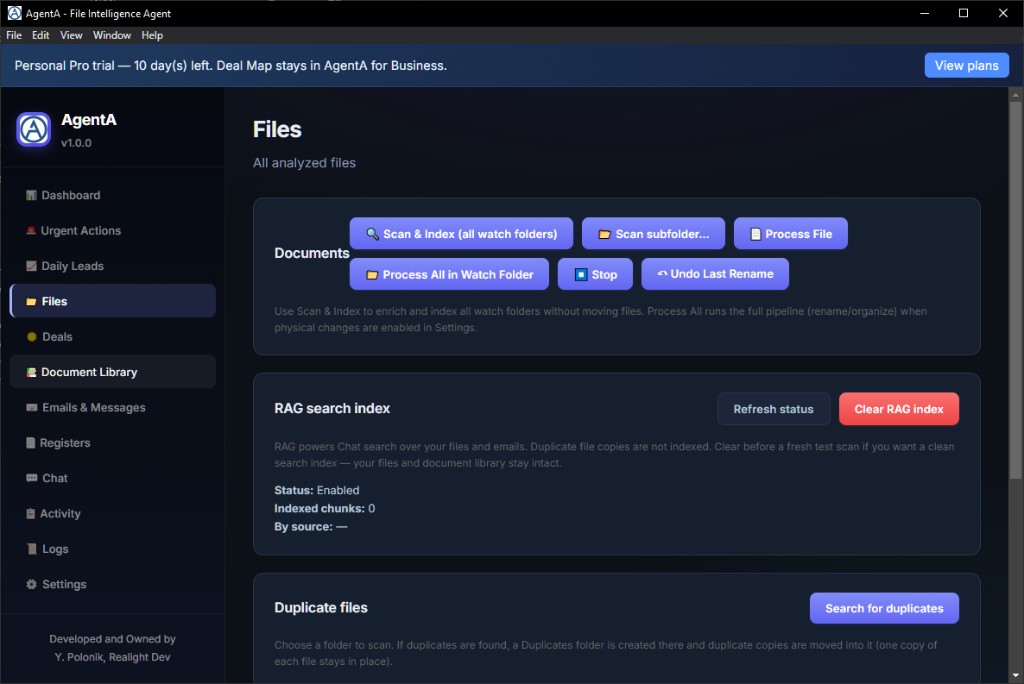Open the Help menu
This screenshot has width=1024, height=684.
click(x=152, y=35)
